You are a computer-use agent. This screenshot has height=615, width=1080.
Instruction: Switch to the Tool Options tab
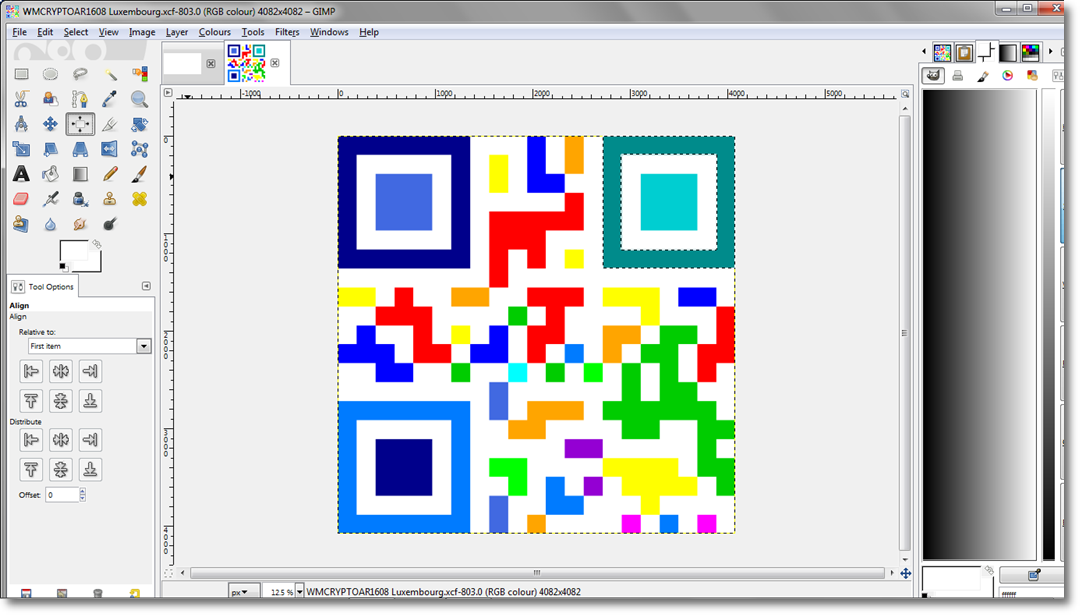tap(43, 286)
